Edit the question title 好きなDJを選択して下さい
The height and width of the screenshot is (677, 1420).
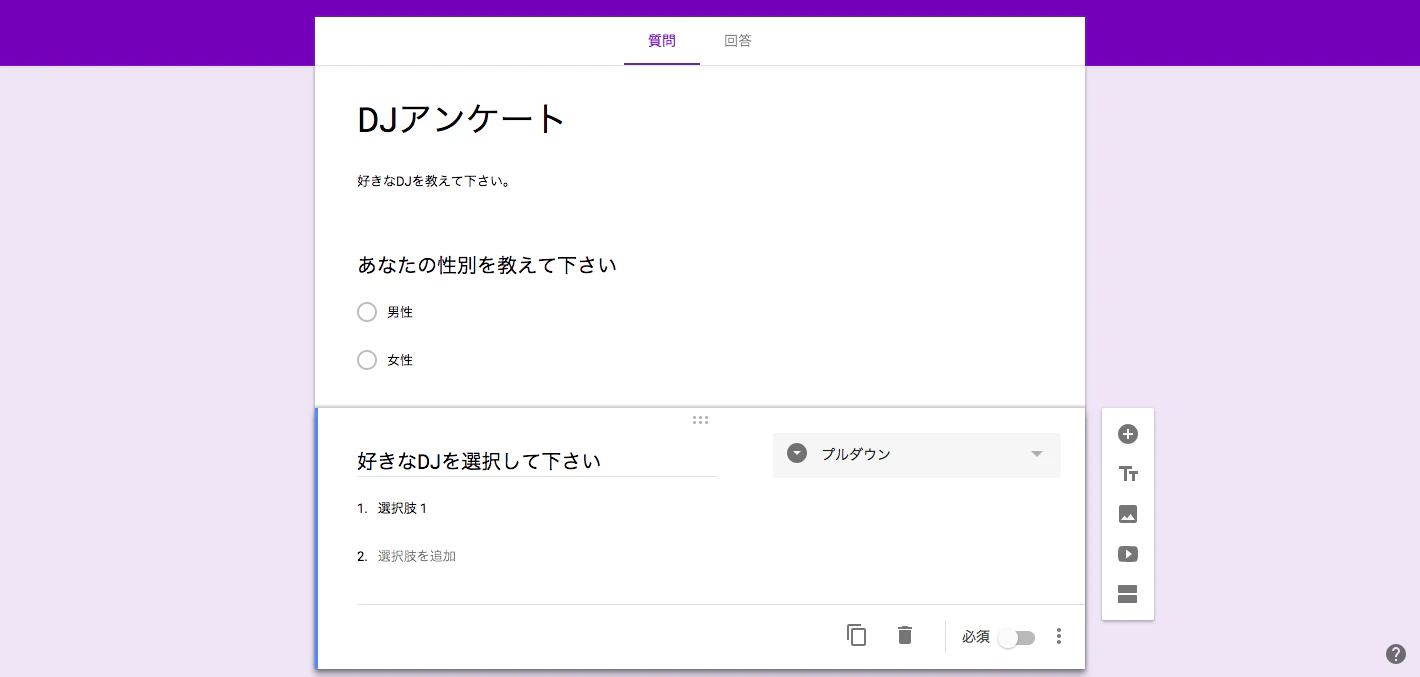pos(537,461)
